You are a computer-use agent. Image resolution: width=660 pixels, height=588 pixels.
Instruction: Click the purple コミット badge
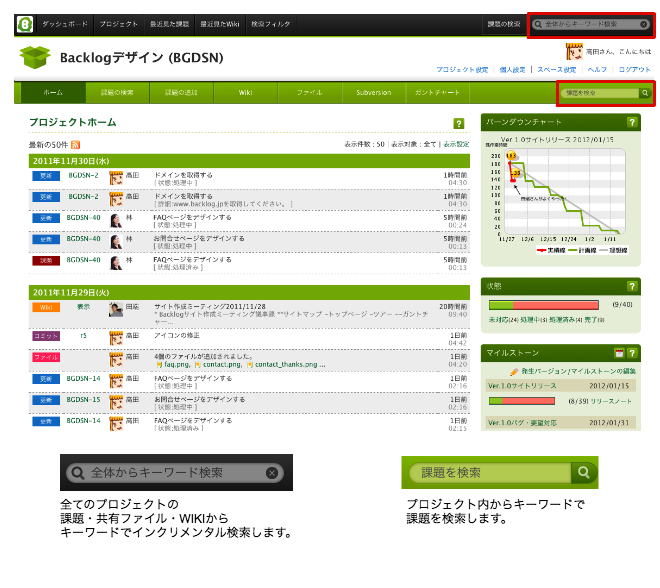coord(46,336)
